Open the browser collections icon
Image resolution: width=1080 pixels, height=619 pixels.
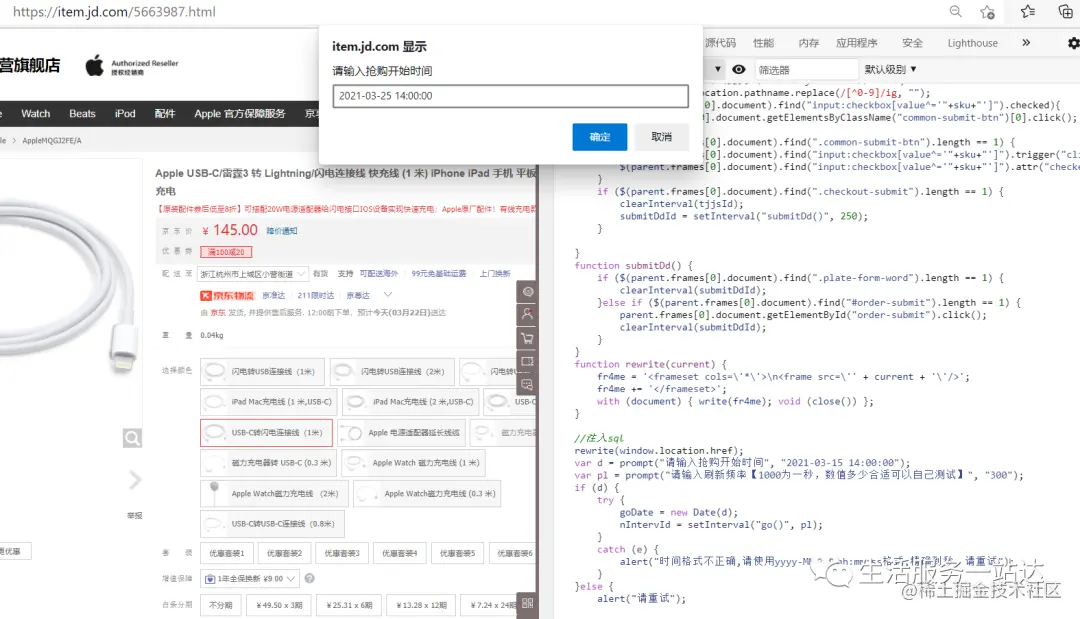(1065, 12)
